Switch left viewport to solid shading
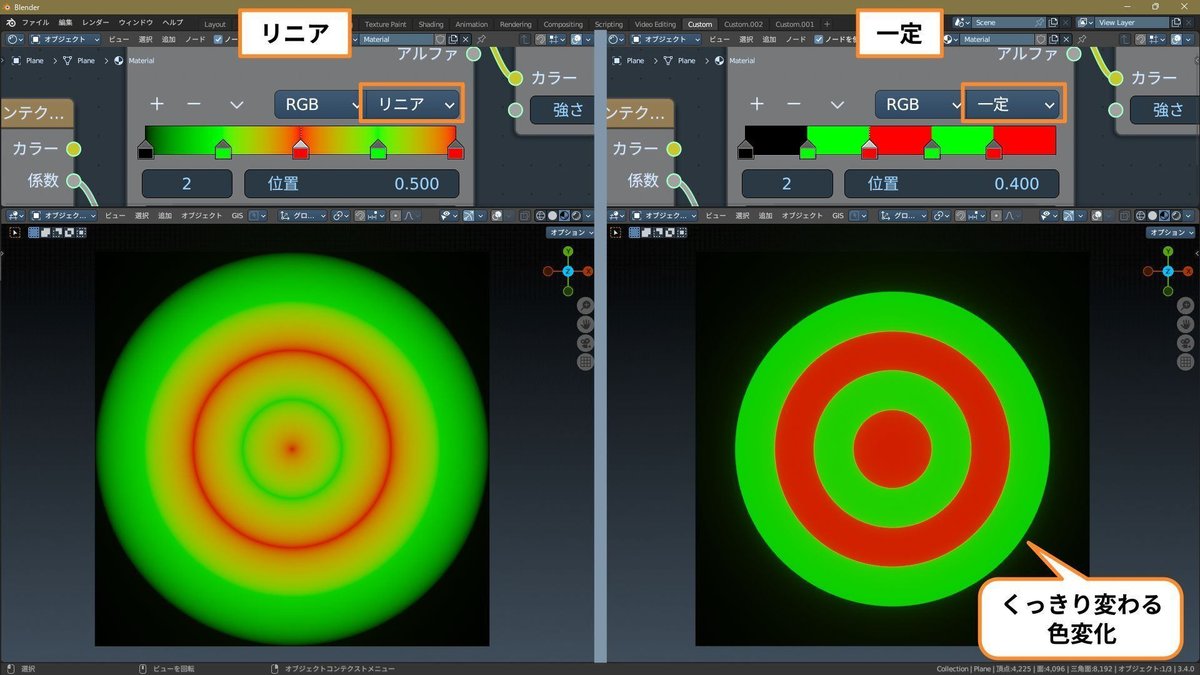The width and height of the screenshot is (1200, 675). [x=553, y=215]
